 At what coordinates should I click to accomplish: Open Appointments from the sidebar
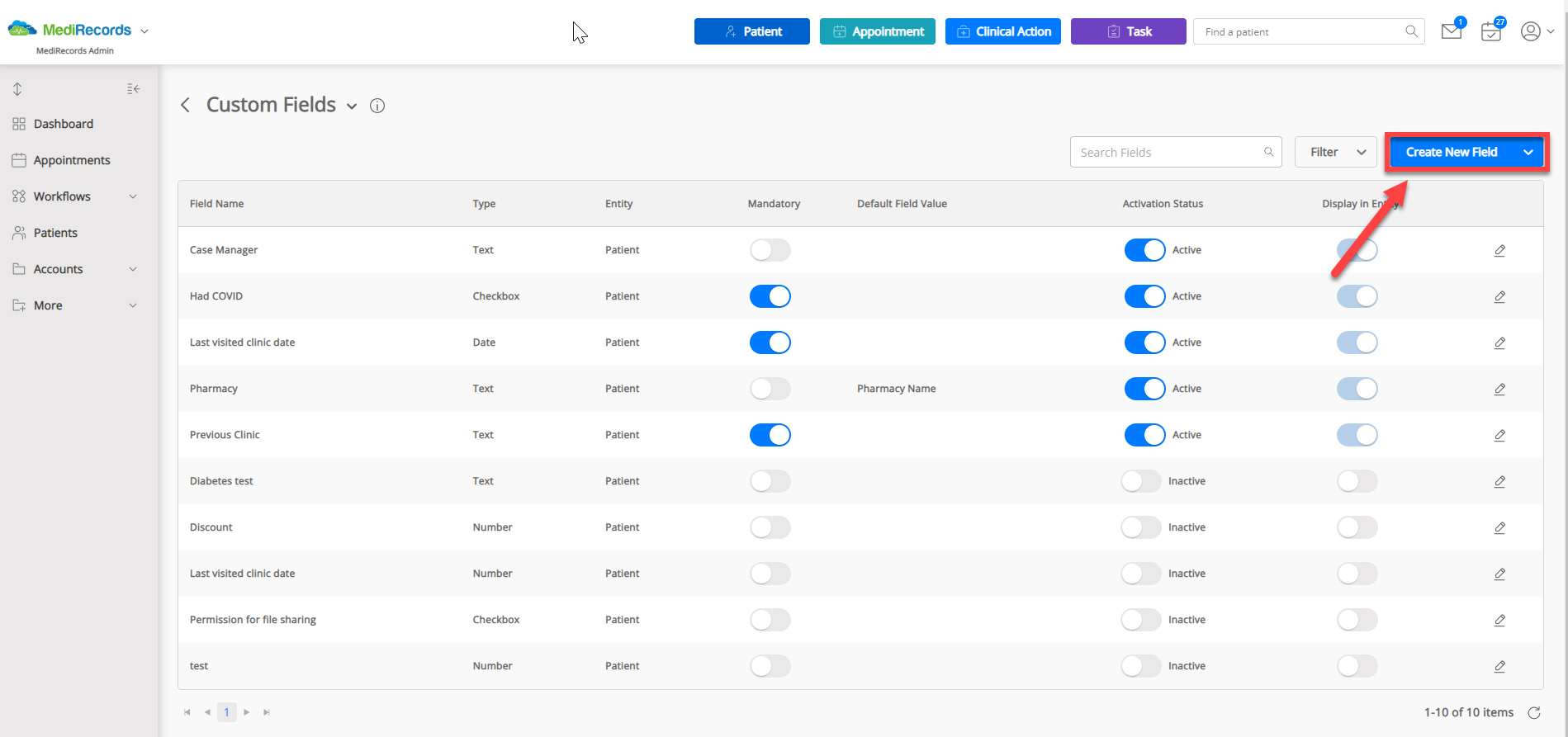click(72, 160)
